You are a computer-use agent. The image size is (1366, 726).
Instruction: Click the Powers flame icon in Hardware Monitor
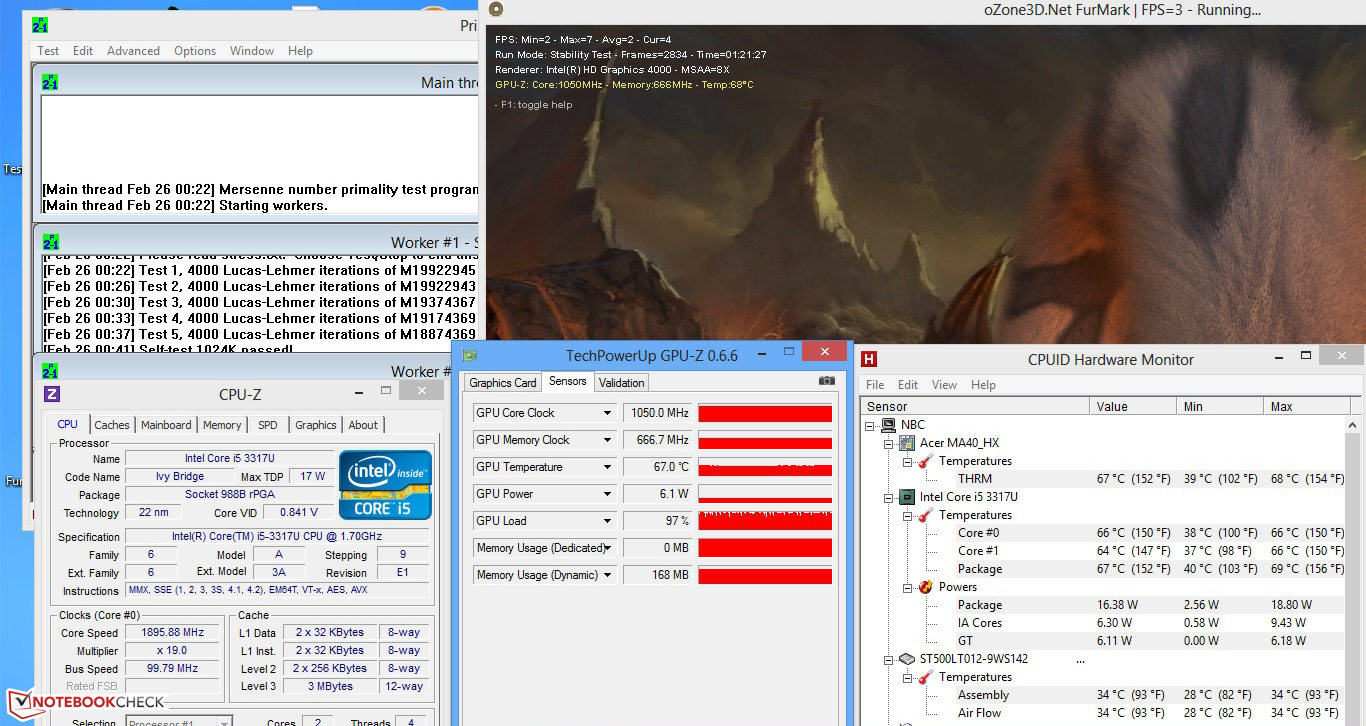pos(926,587)
